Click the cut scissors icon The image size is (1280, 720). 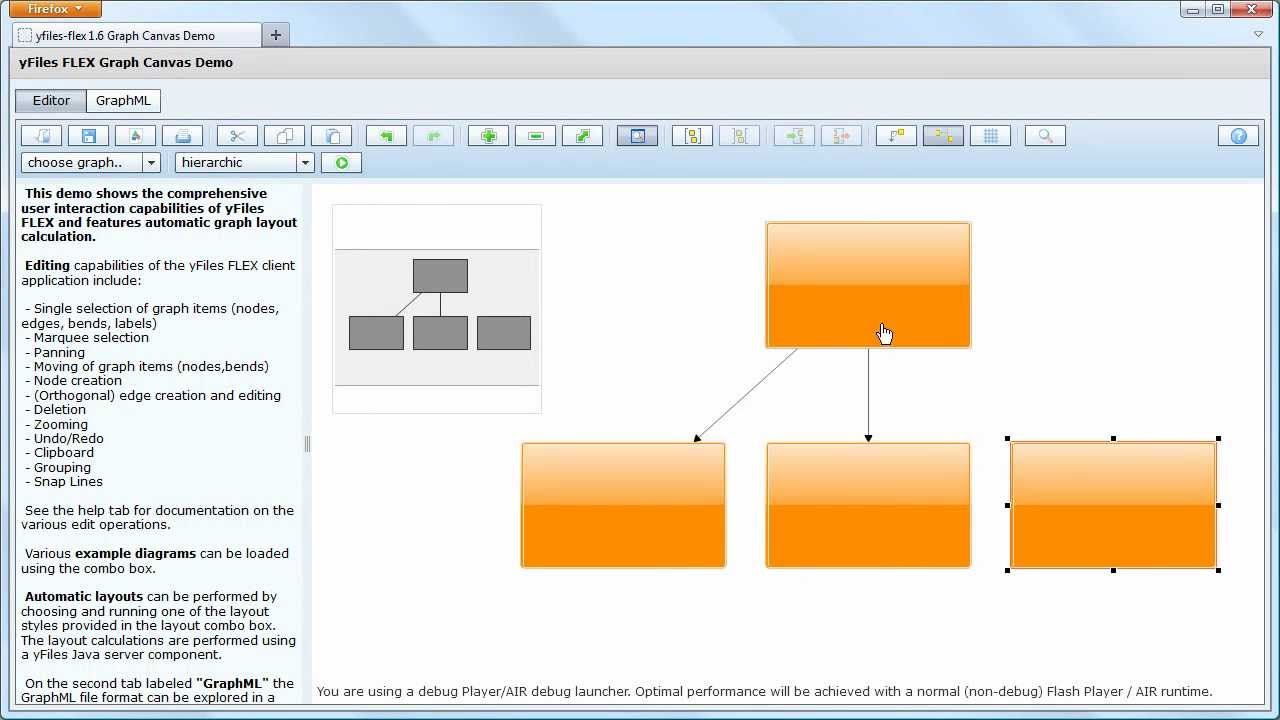(237, 136)
